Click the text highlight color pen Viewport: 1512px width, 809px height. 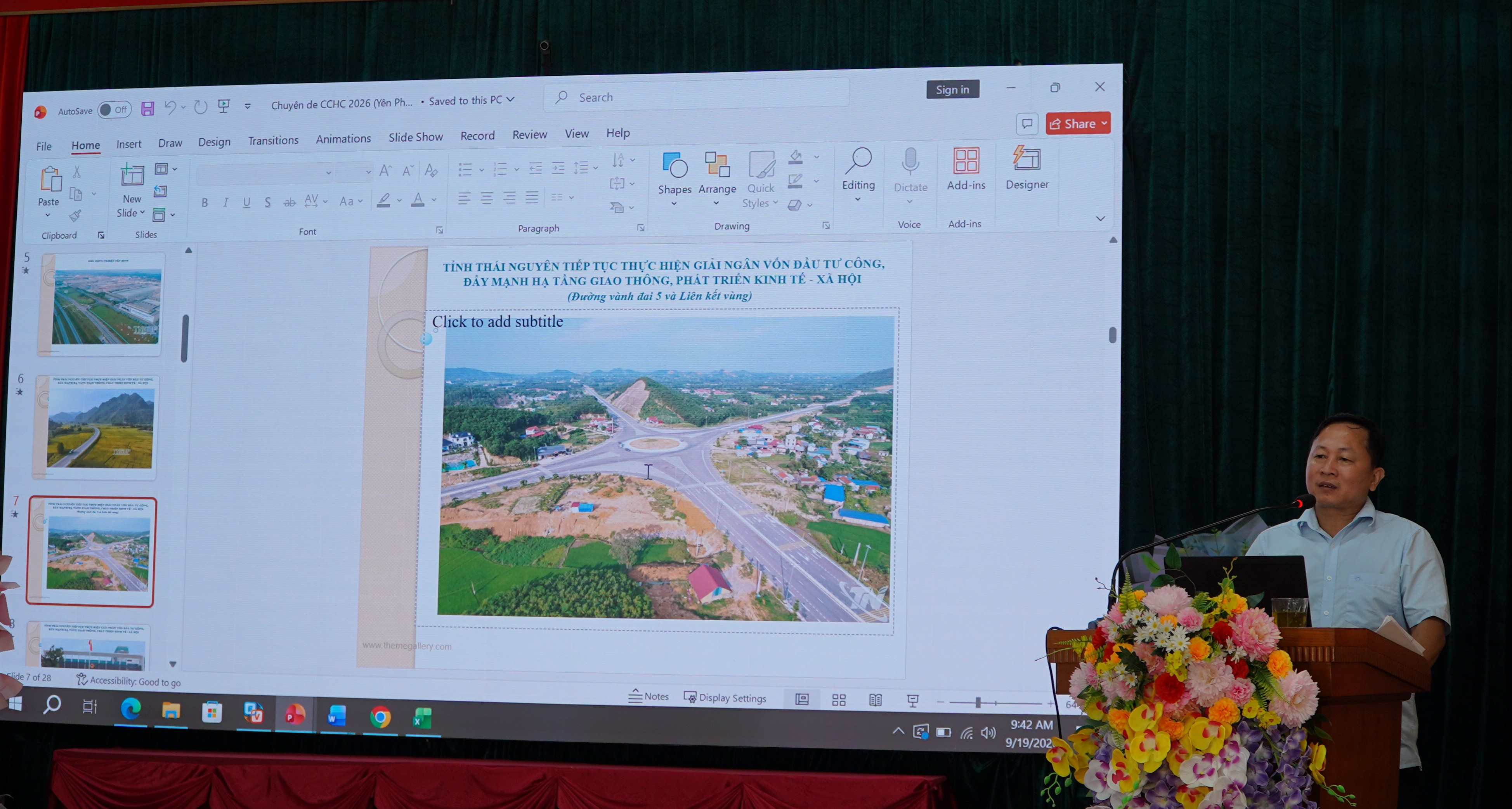click(384, 200)
